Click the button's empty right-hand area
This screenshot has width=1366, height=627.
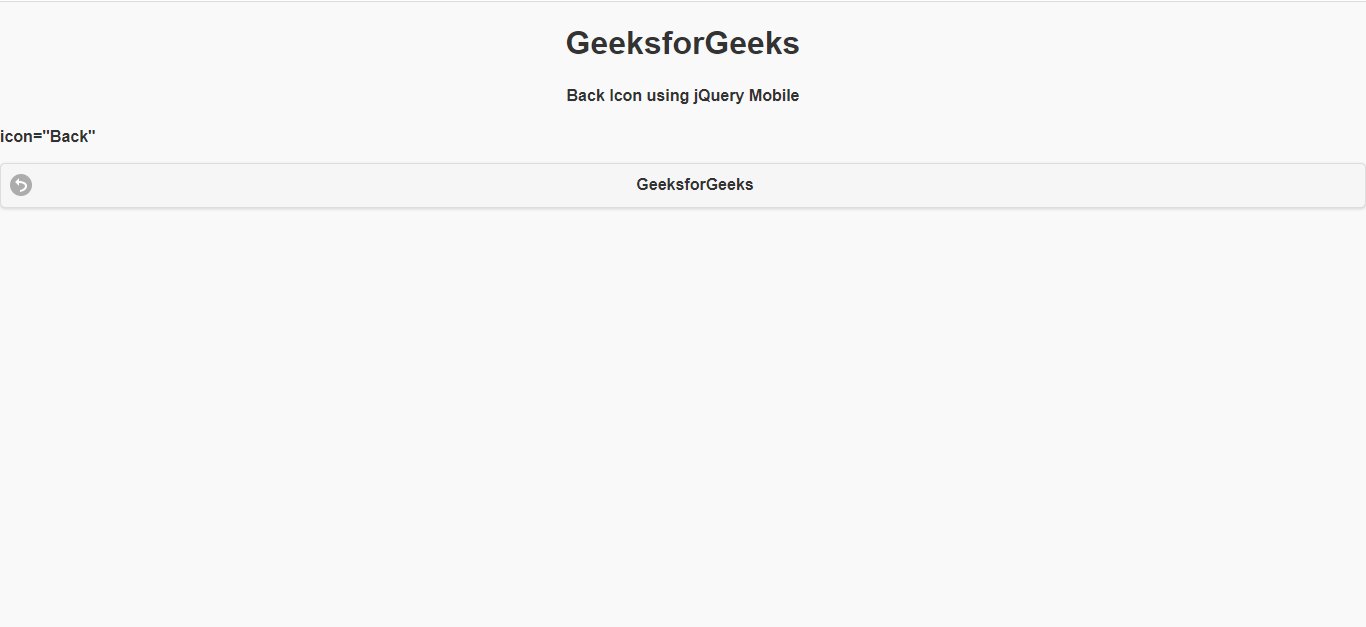(1060, 185)
